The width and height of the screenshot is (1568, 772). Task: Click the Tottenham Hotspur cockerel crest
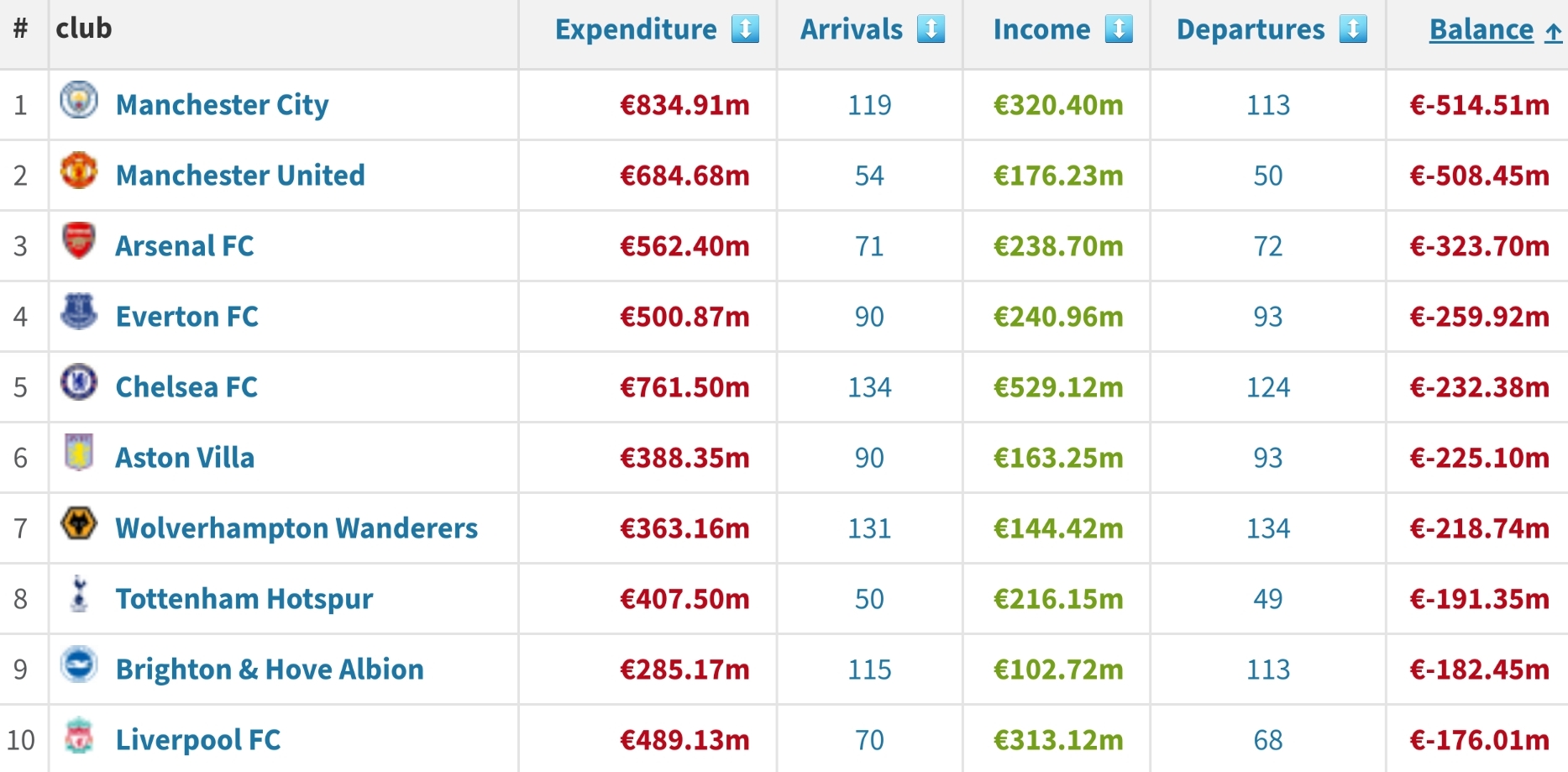point(79,594)
